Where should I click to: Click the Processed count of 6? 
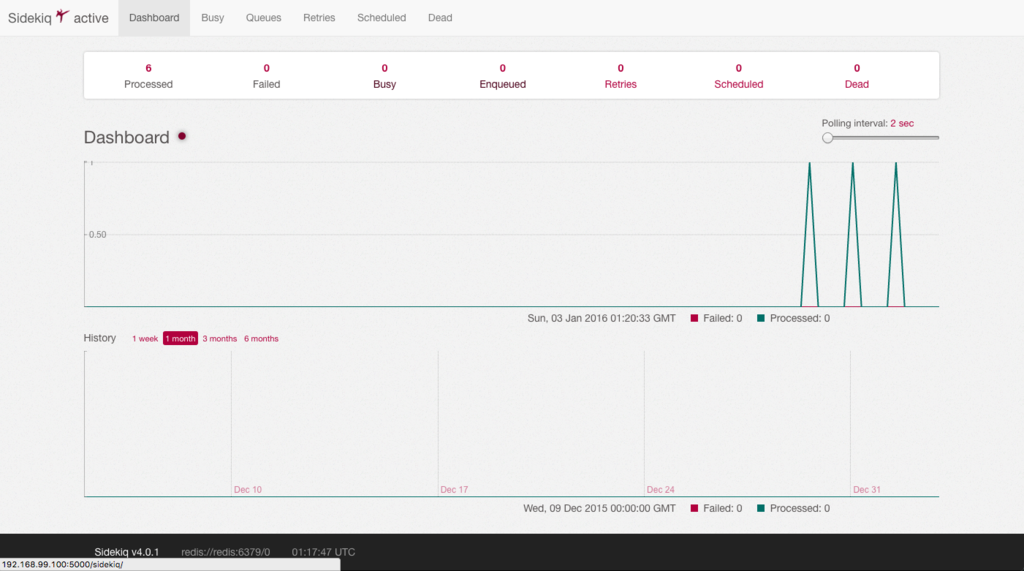tap(148, 68)
